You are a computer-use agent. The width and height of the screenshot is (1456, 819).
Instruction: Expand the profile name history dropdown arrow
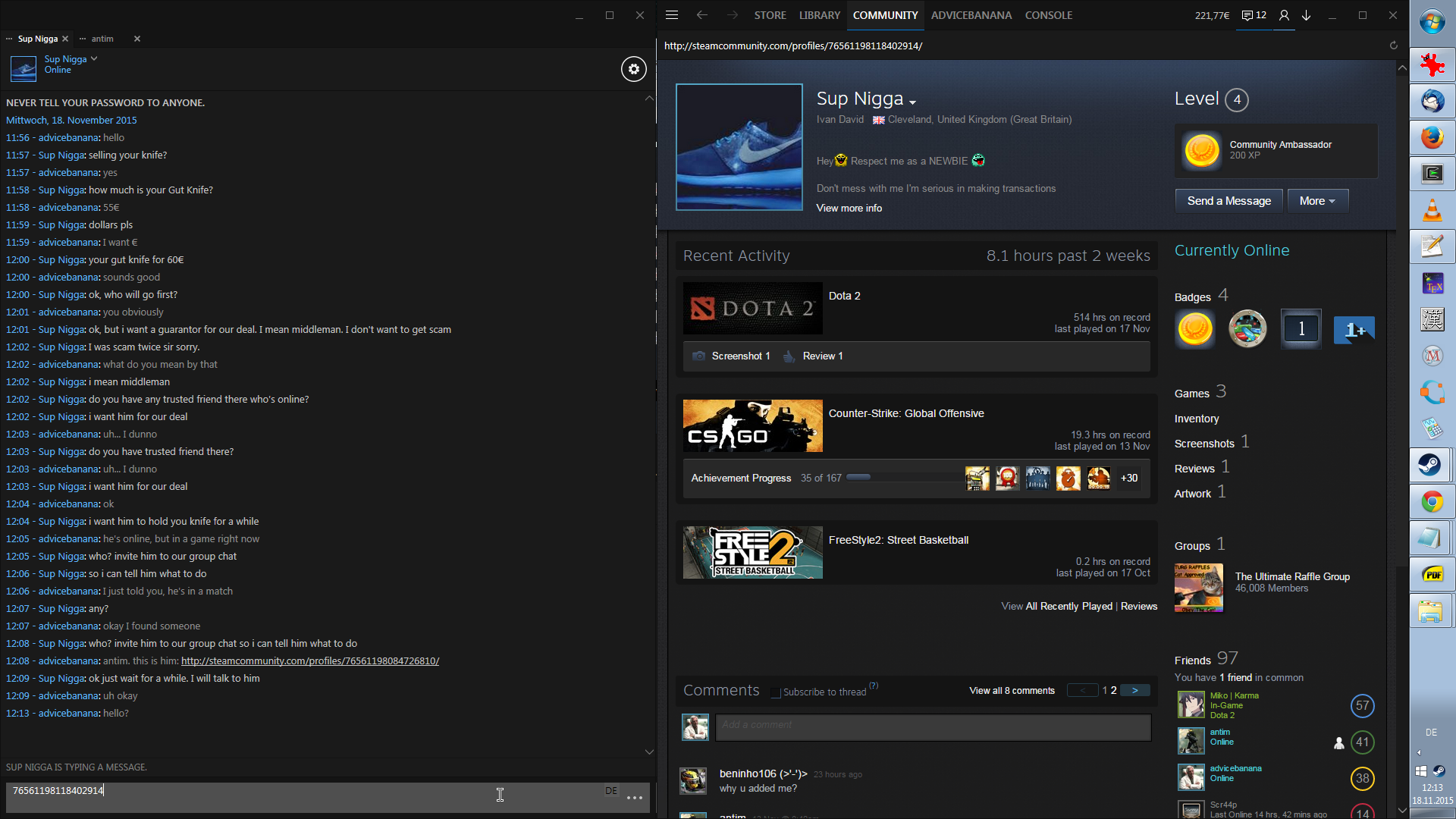[912, 102]
